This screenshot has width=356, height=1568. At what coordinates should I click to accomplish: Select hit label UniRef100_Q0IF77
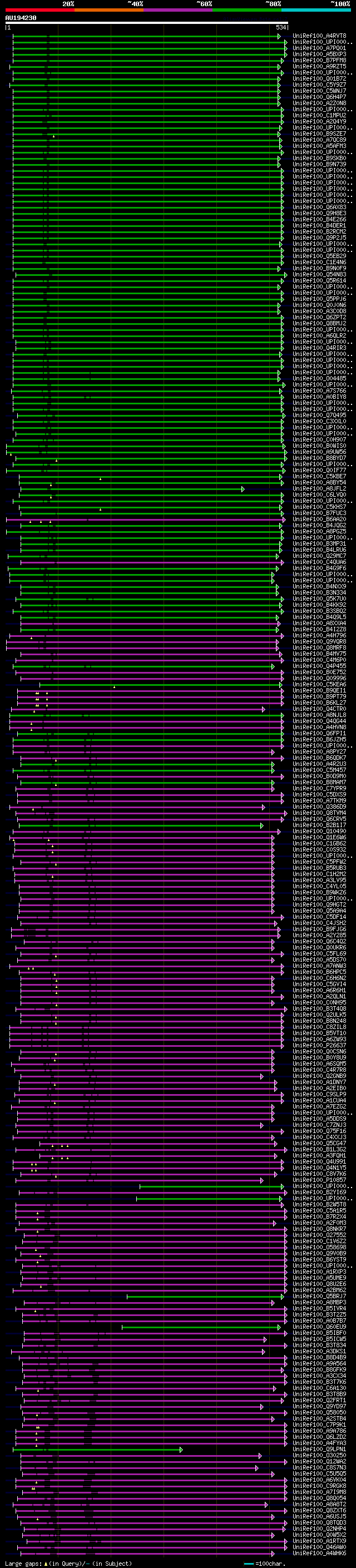click(319, 471)
